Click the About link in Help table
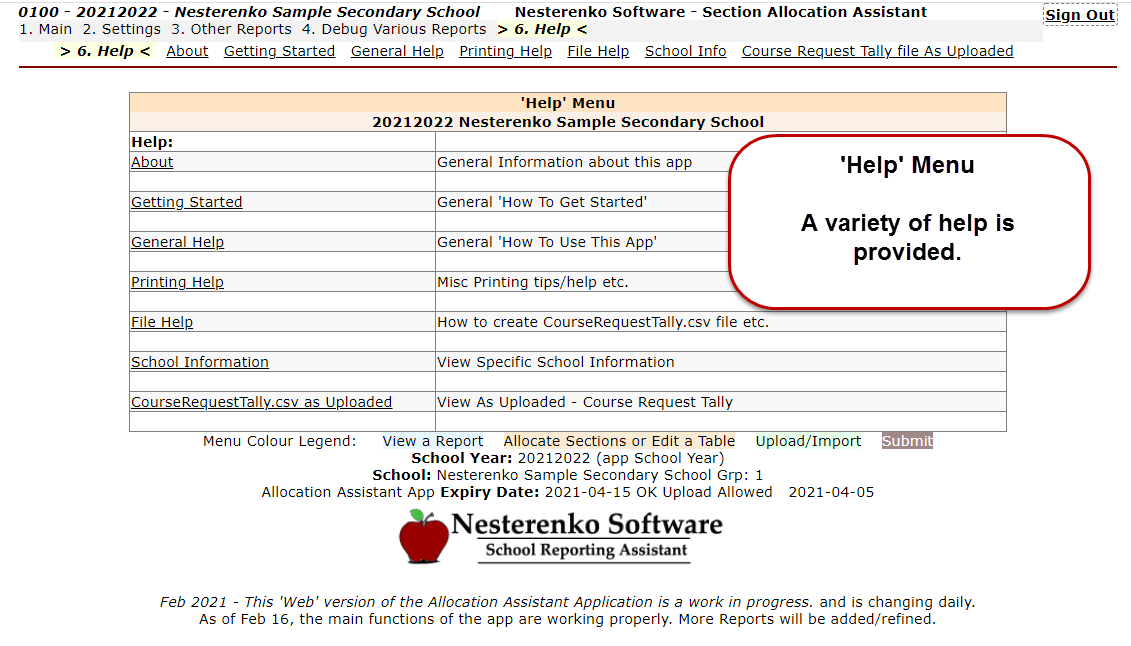1131x646 pixels. click(152, 162)
